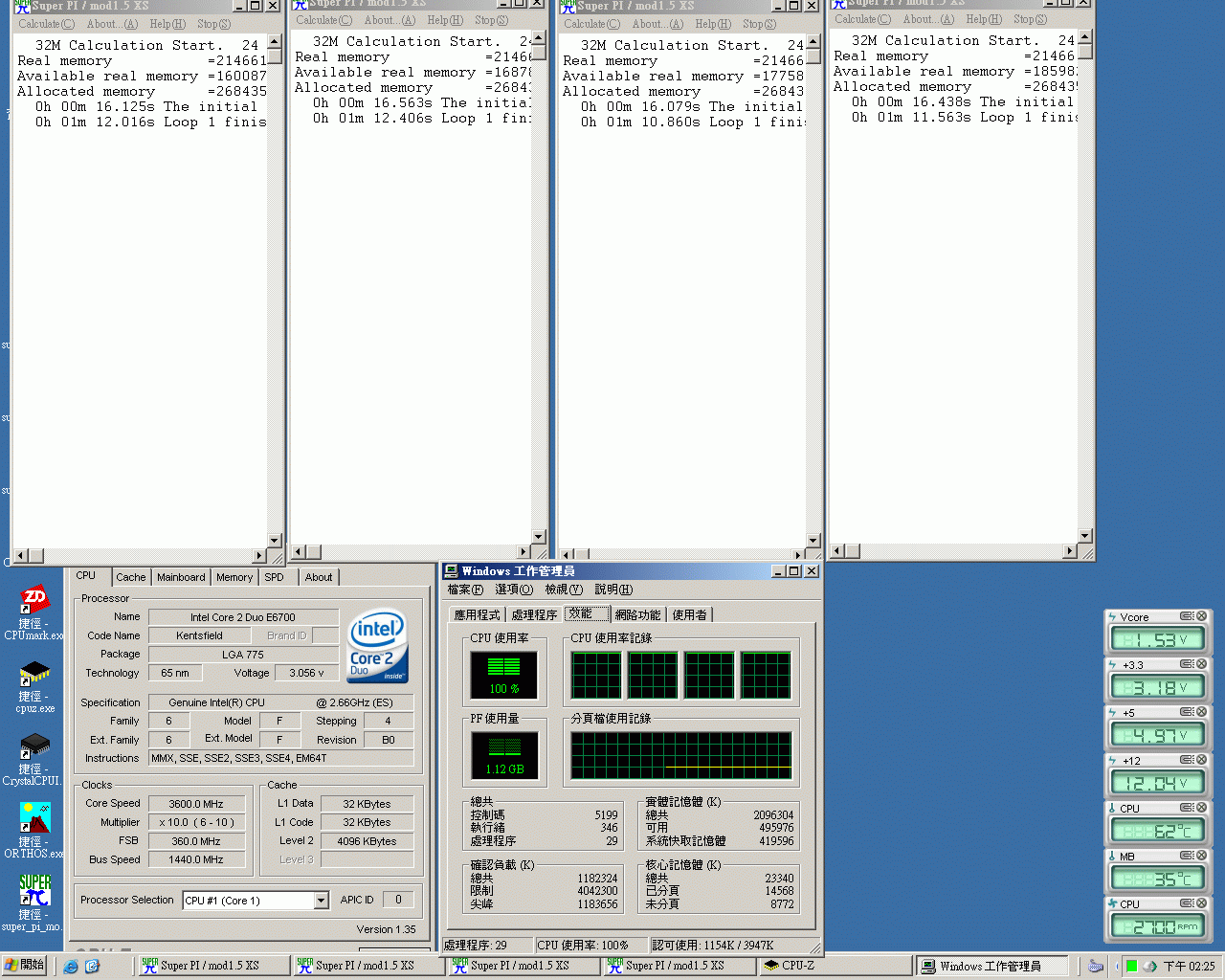This screenshot has height=980, width=1225.
Task: Click the Core Speed 3600.0 MHz value
Action: [195, 804]
